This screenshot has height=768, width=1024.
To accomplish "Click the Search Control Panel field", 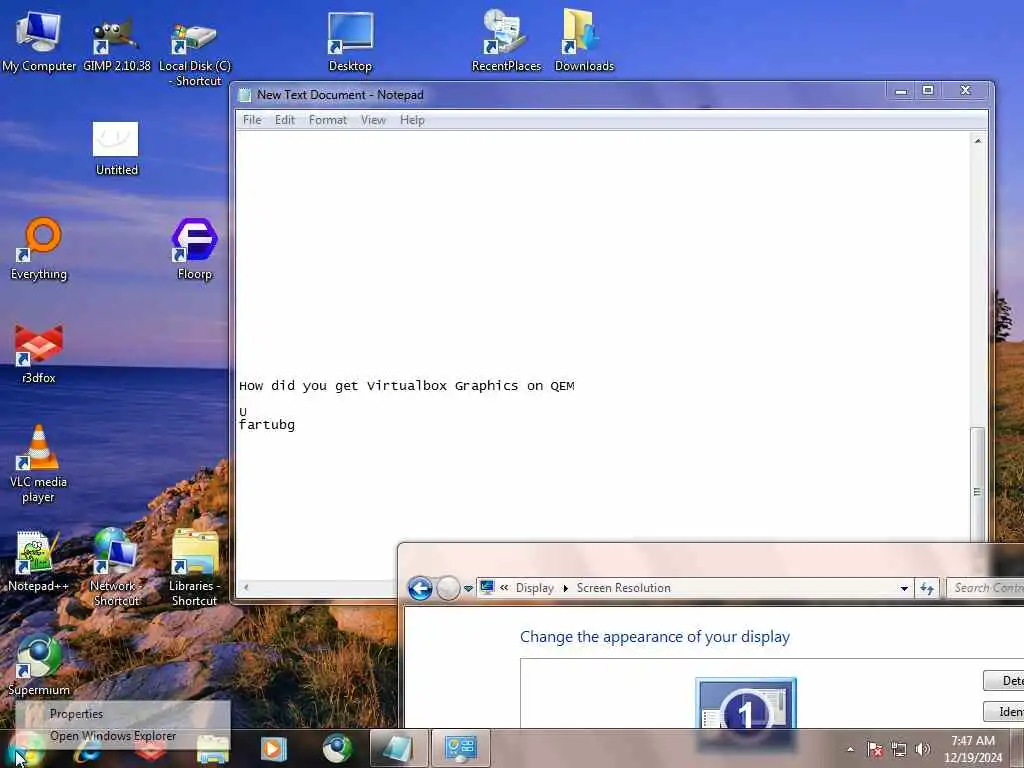I will (986, 588).
